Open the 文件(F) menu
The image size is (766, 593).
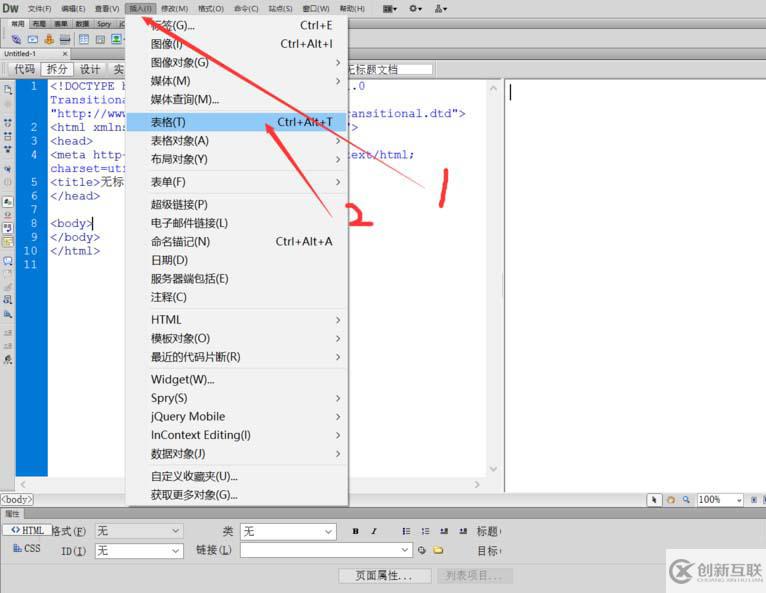click(40, 9)
